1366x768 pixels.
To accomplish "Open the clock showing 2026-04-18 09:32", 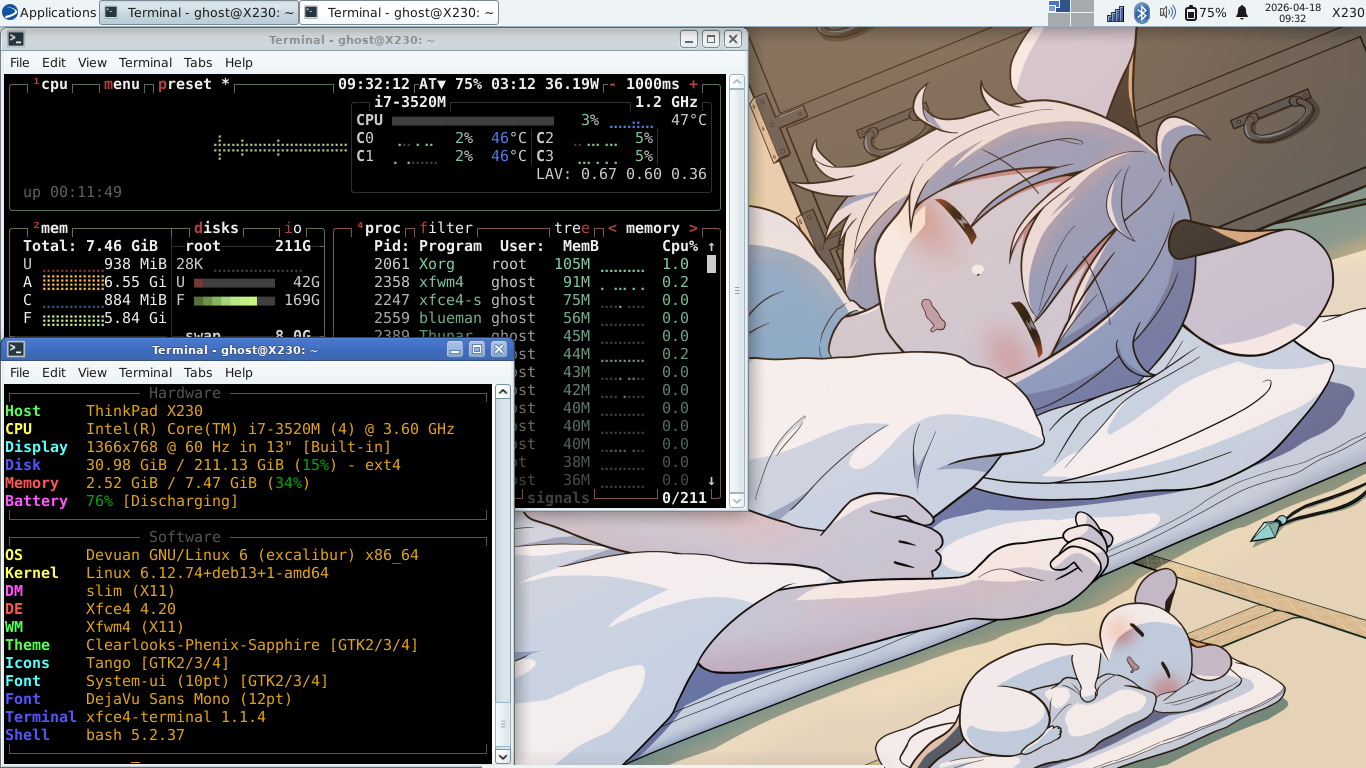I will coord(1292,13).
